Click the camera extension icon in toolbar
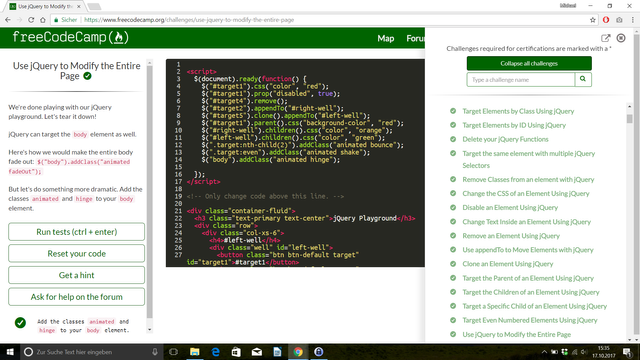The width and height of the screenshot is (640, 360). pyautogui.click(x=619, y=20)
